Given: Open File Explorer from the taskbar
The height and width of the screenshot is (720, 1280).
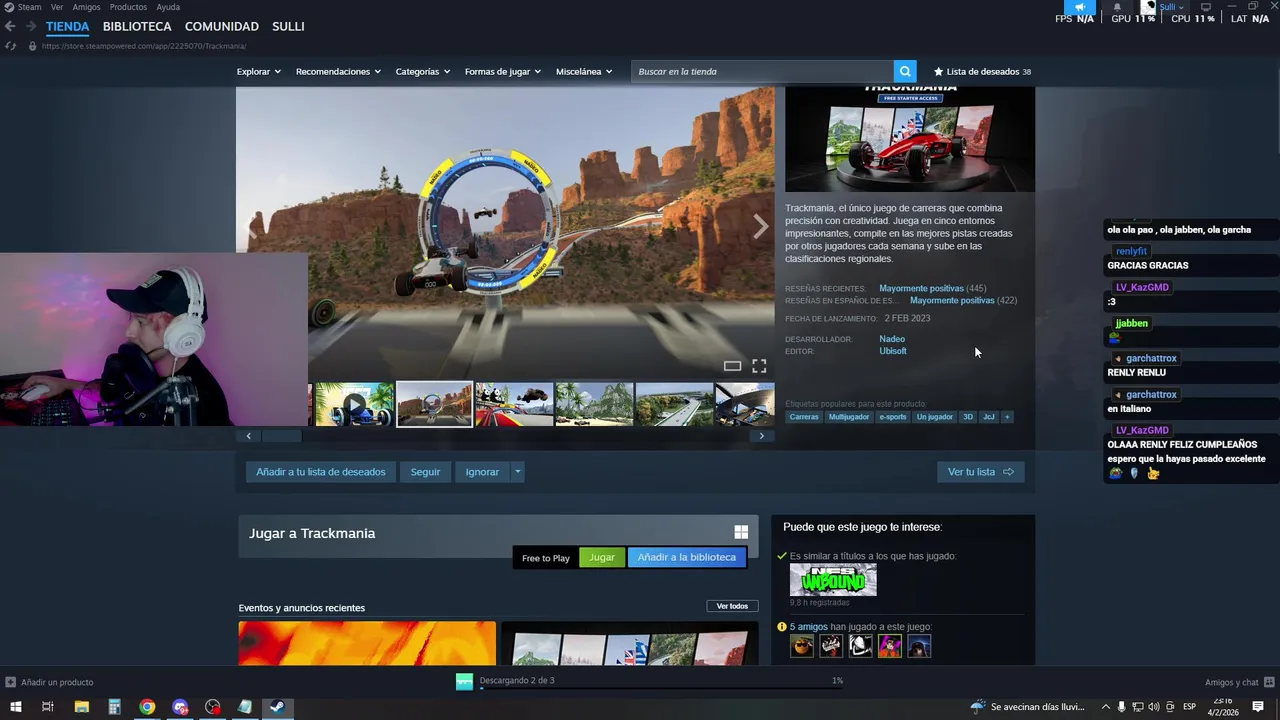Looking at the screenshot, I should click(81, 707).
